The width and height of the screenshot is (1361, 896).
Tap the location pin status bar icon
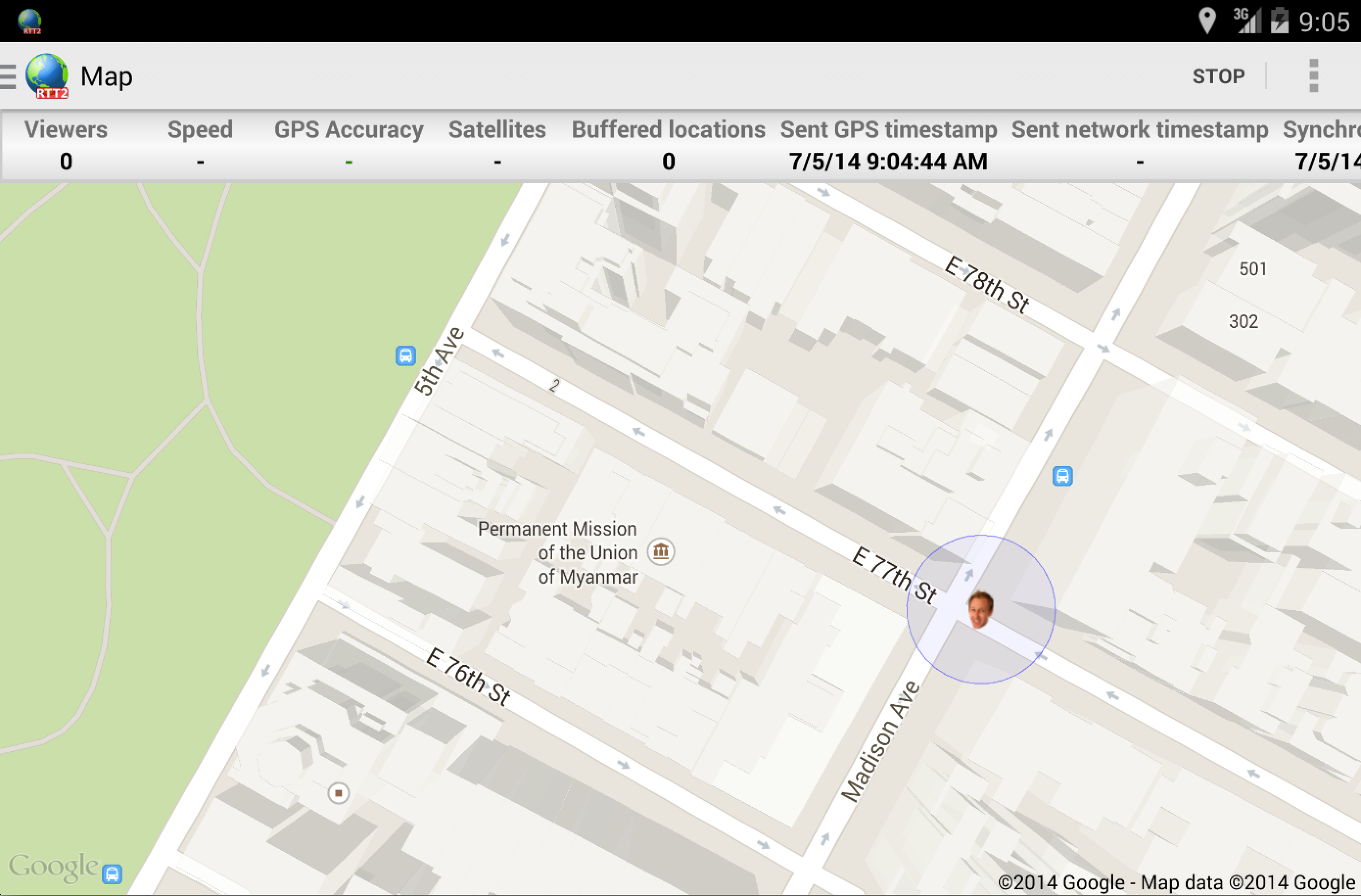point(1207,21)
